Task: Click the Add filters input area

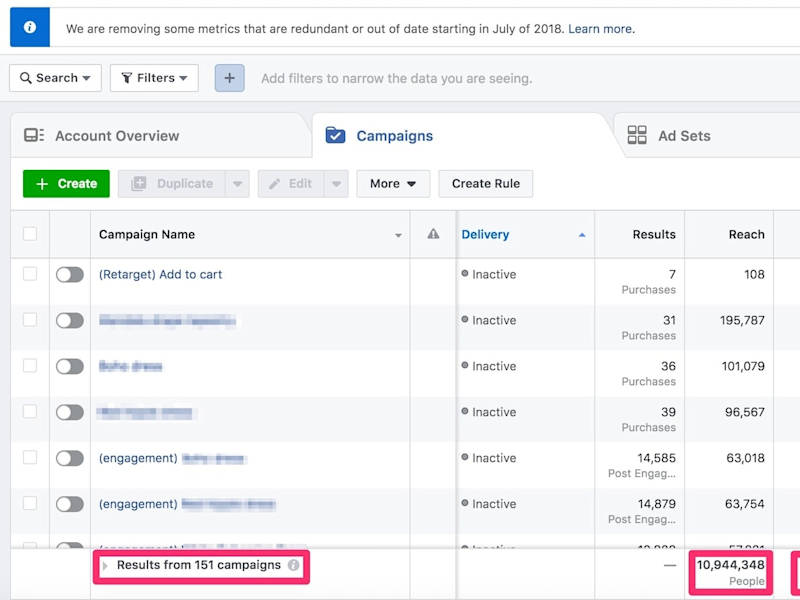Action: (396, 79)
